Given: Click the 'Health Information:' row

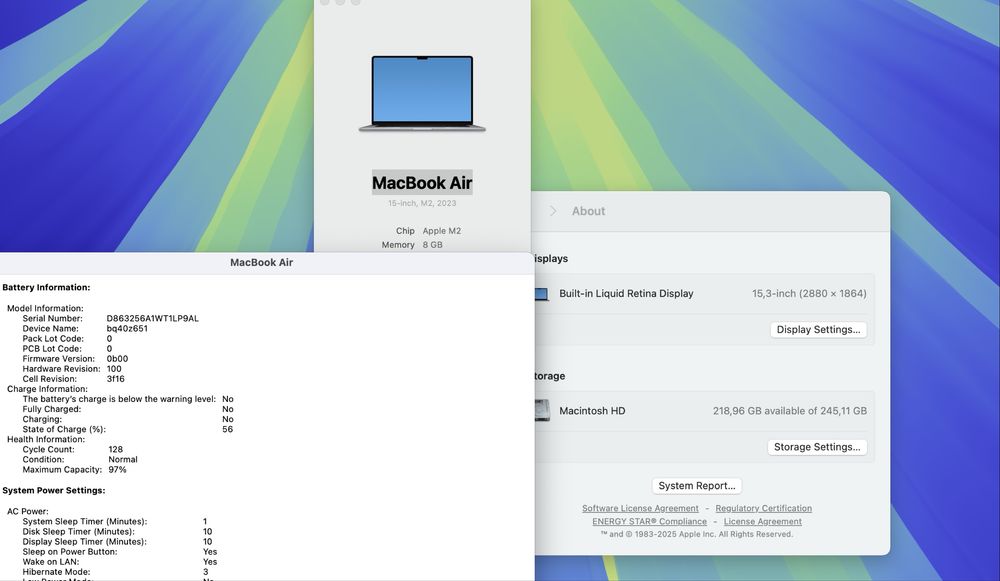Looking at the screenshot, I should pos(46,439).
